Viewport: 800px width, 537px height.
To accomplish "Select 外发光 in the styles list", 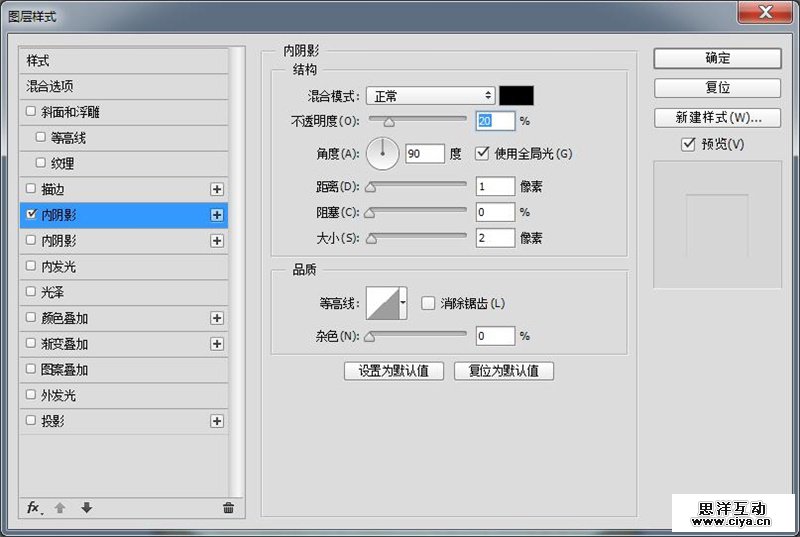I will [x=58, y=396].
